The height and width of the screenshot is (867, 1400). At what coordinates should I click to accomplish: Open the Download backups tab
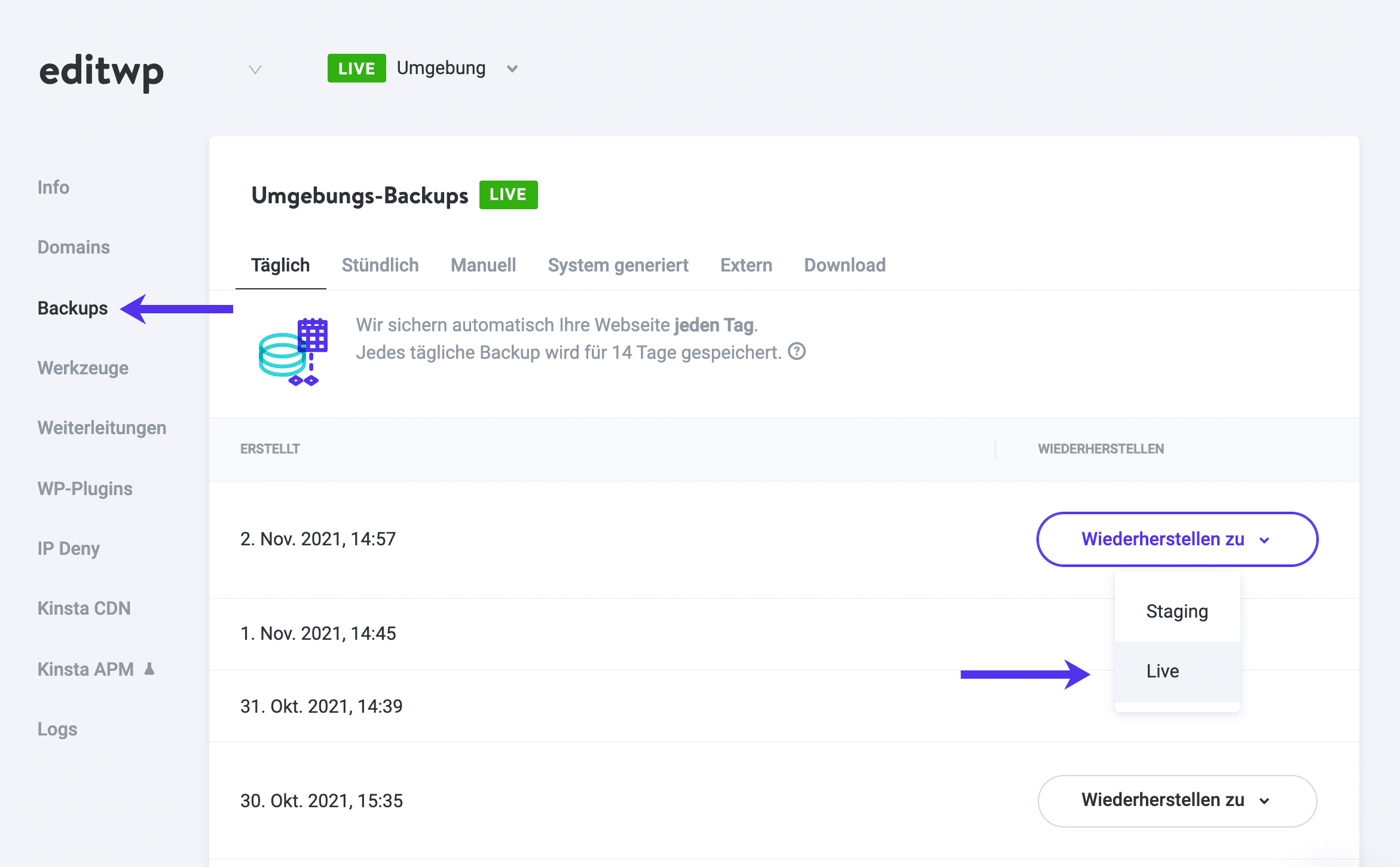(845, 265)
